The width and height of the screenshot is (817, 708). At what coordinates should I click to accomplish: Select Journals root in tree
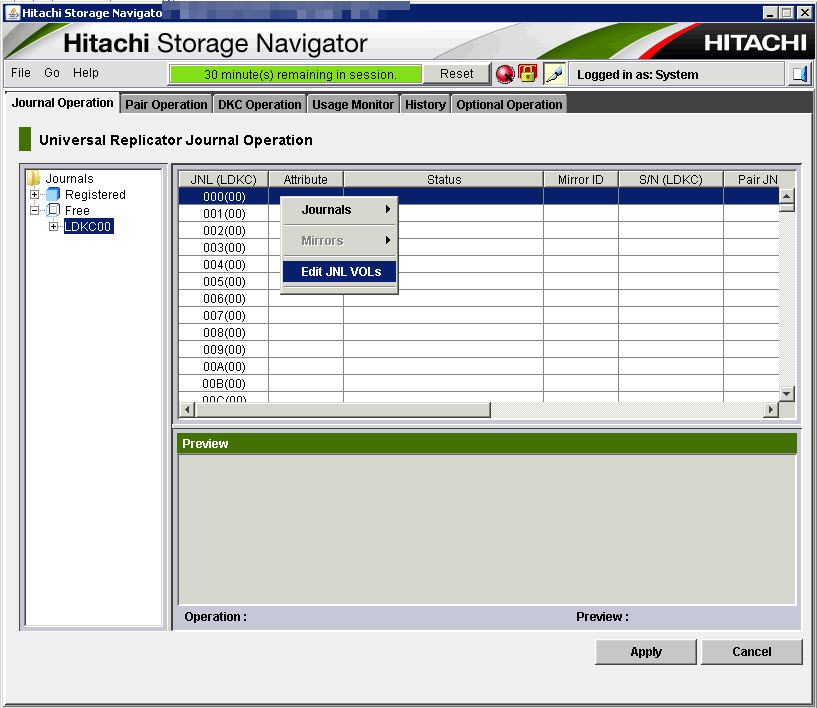69,179
